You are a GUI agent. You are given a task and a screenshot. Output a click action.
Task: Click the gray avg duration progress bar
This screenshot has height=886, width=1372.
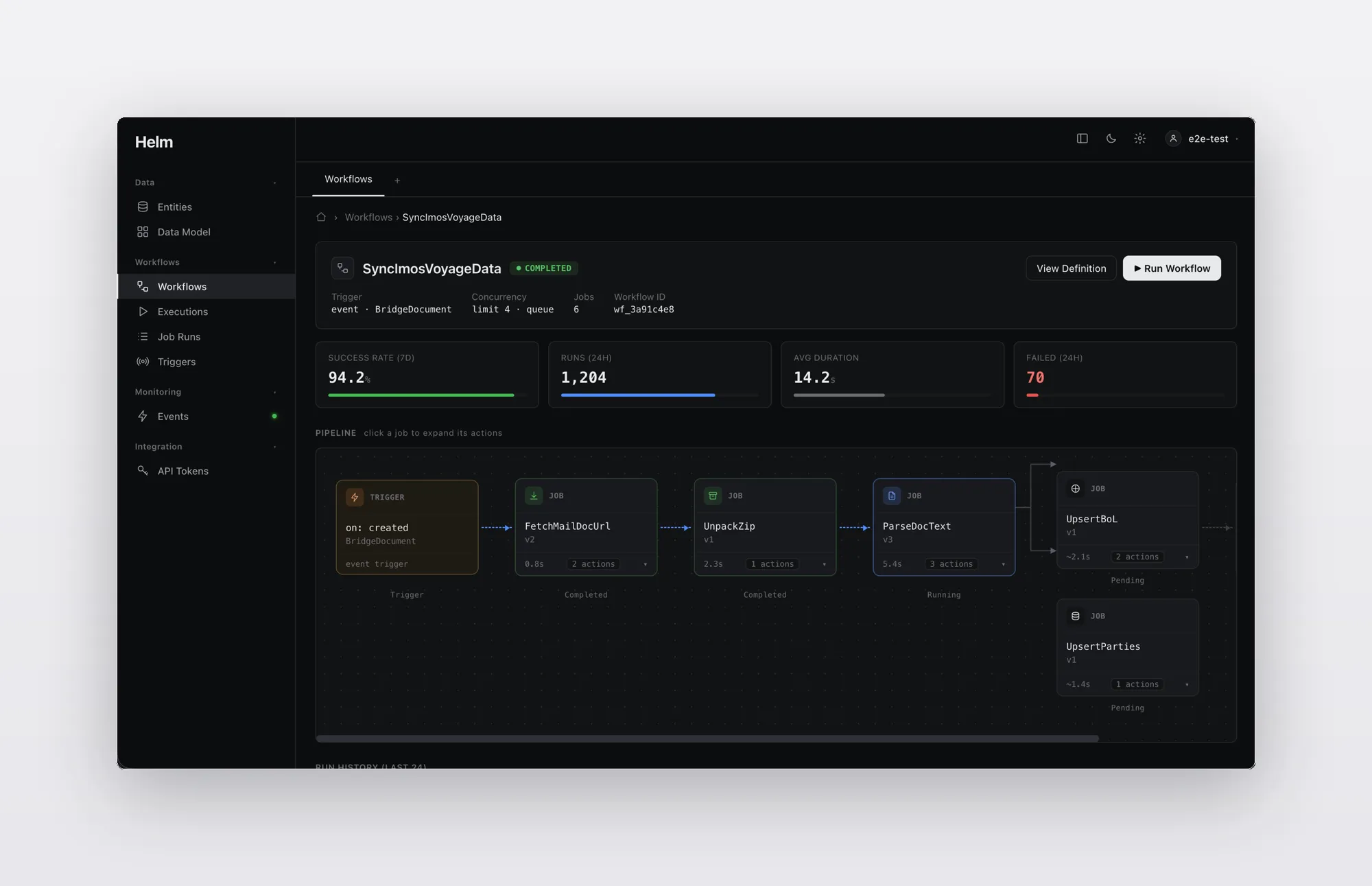point(839,395)
